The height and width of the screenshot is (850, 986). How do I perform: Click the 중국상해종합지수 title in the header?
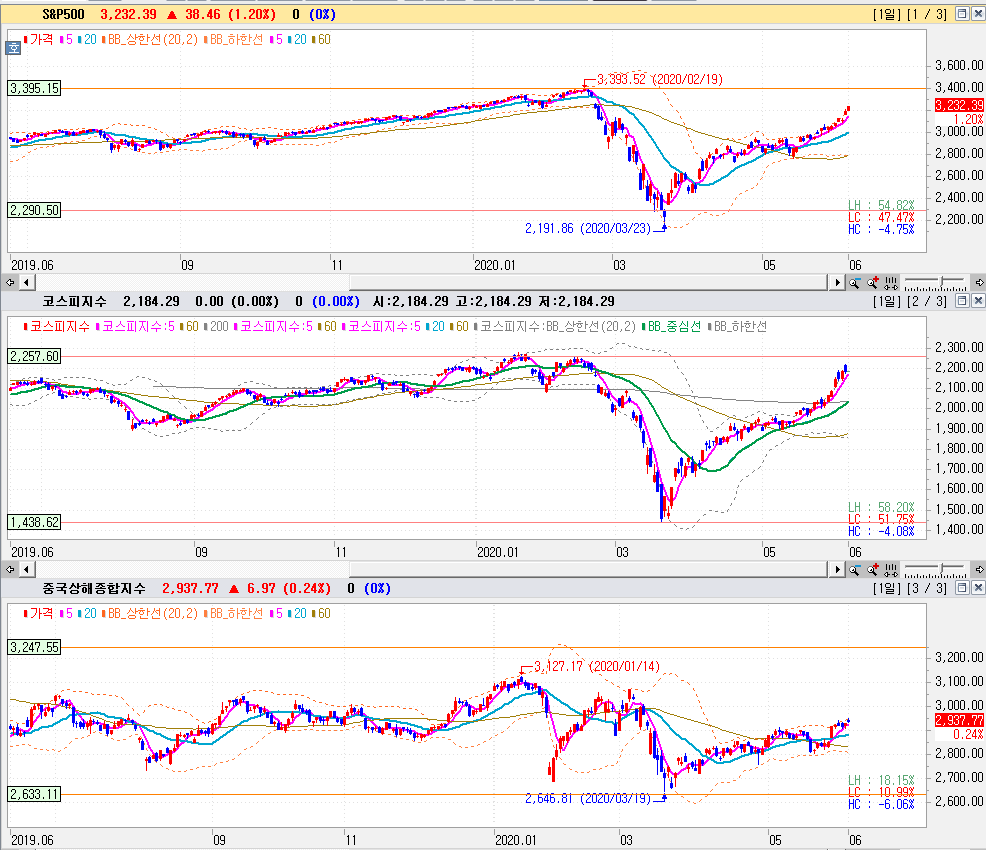94,588
